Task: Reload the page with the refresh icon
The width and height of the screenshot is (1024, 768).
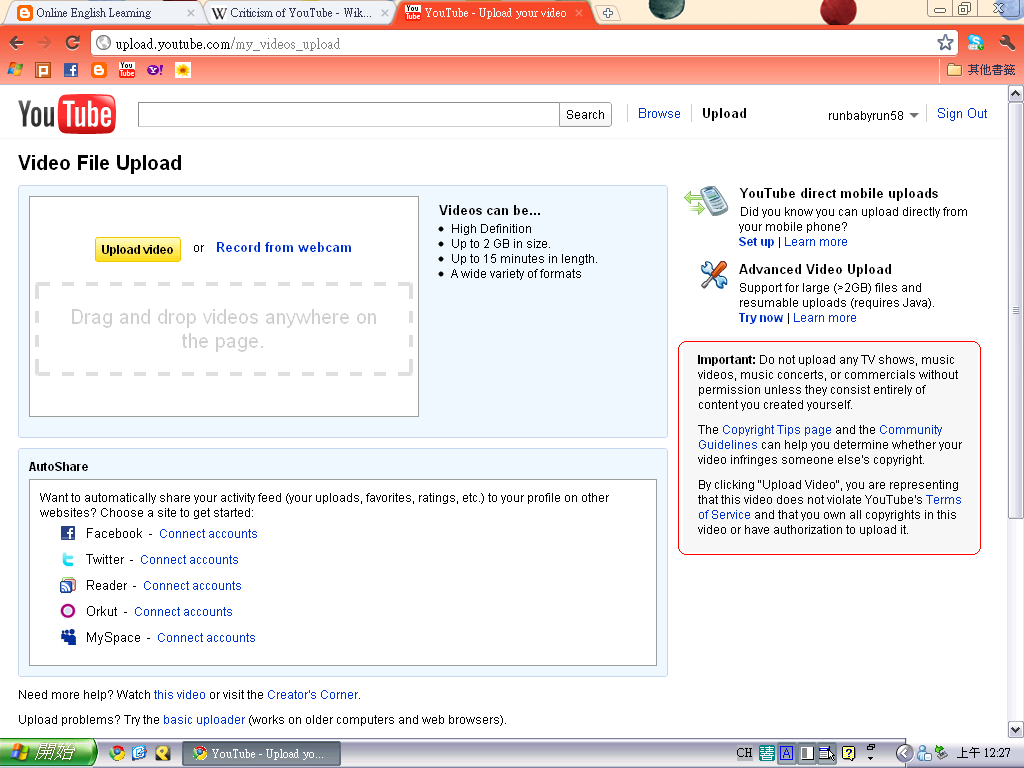Action: [72, 43]
